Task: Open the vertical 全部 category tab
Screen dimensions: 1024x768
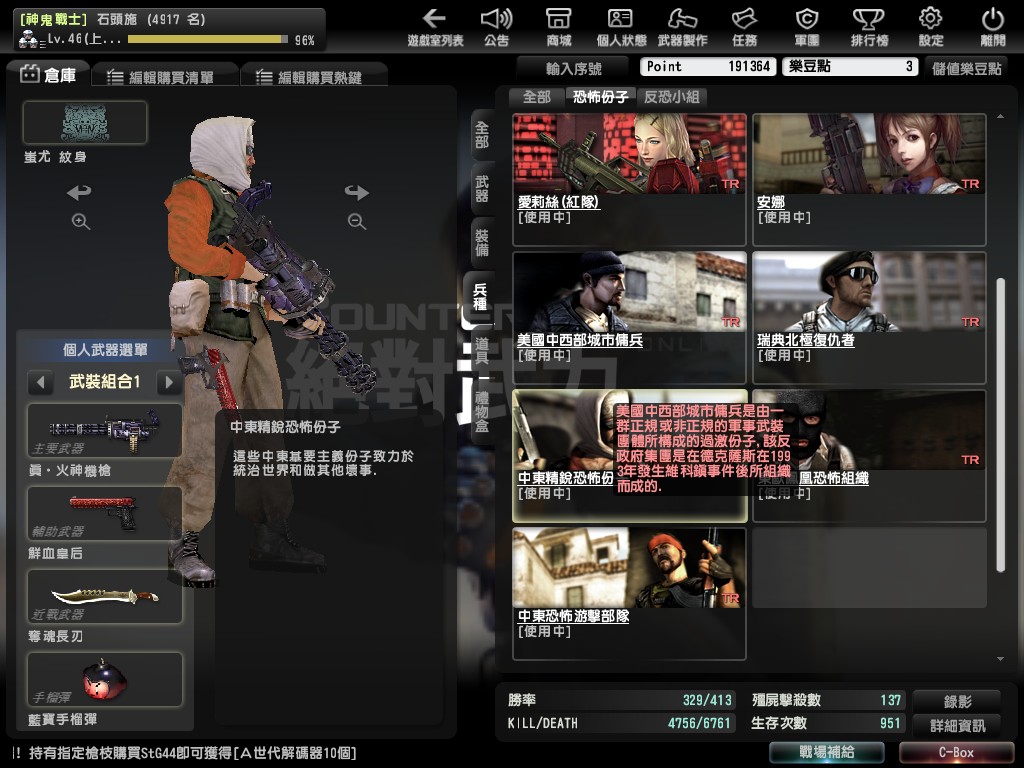Action: tap(482, 135)
